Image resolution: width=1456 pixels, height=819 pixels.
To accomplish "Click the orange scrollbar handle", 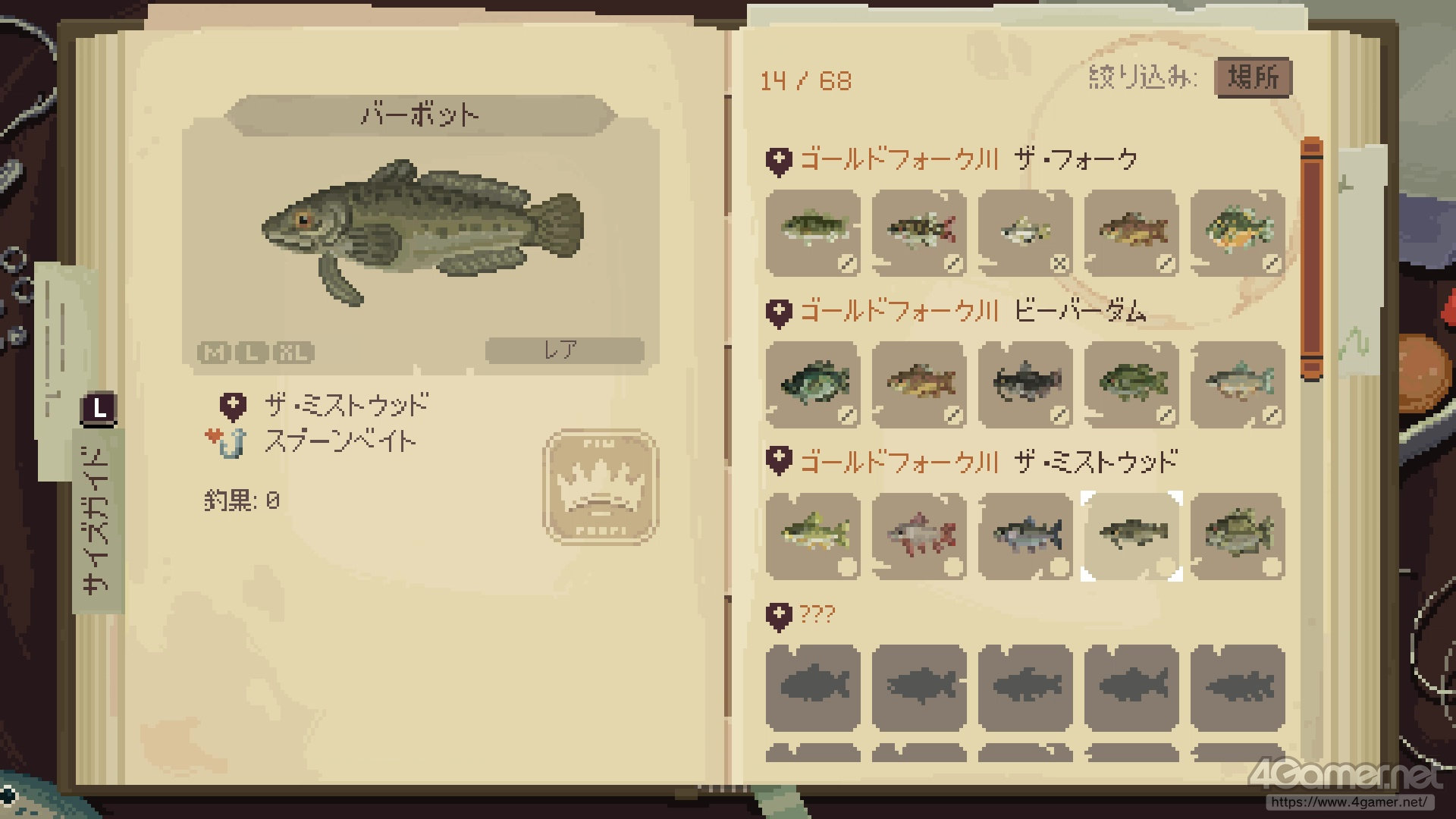I will [x=1311, y=259].
